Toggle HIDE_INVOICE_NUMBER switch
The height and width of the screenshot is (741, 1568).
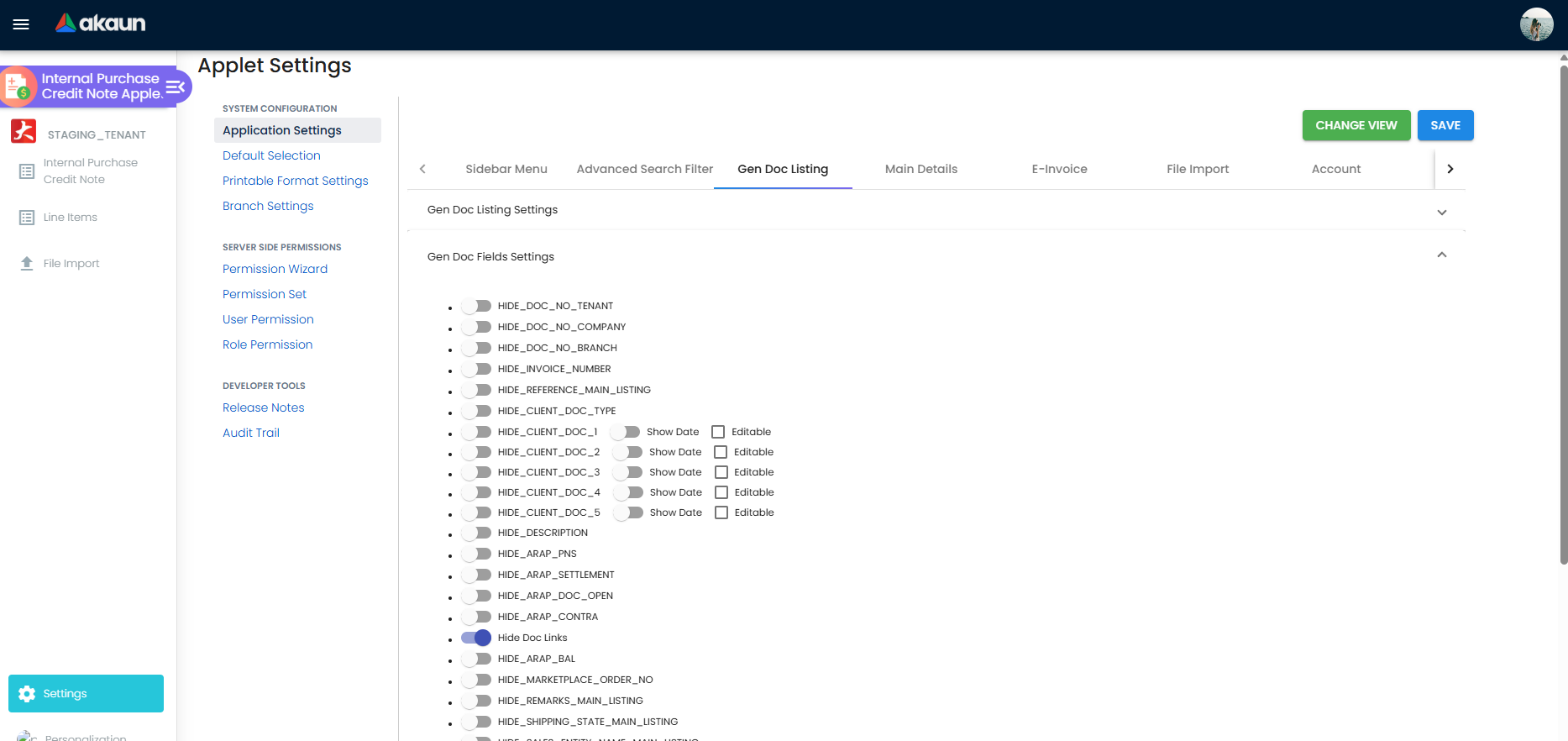point(476,369)
